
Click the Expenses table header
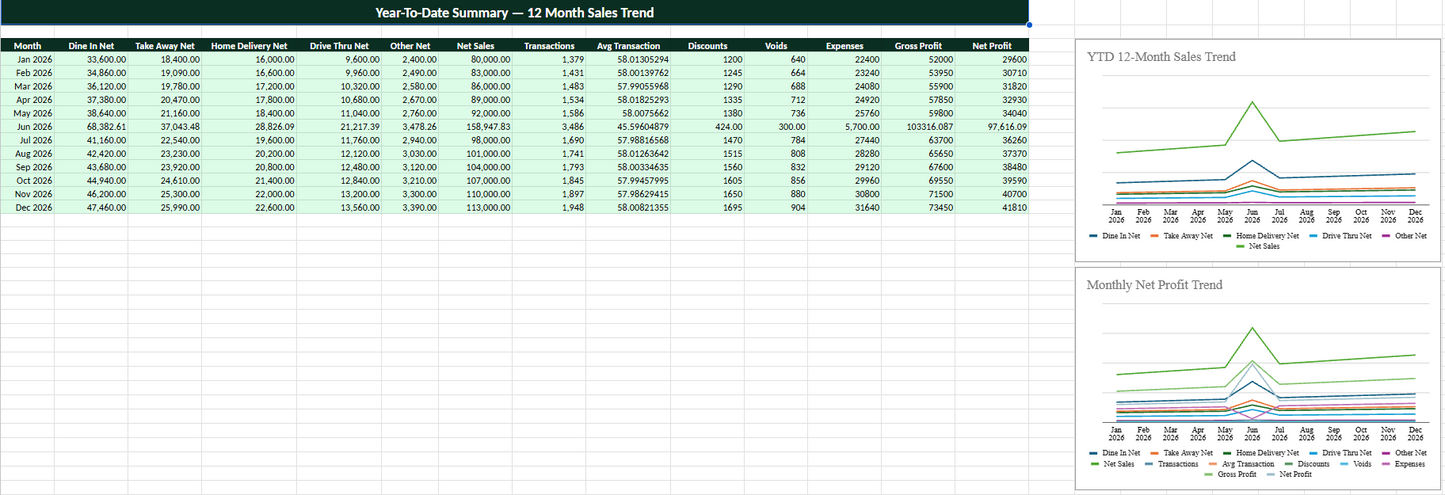[845, 46]
